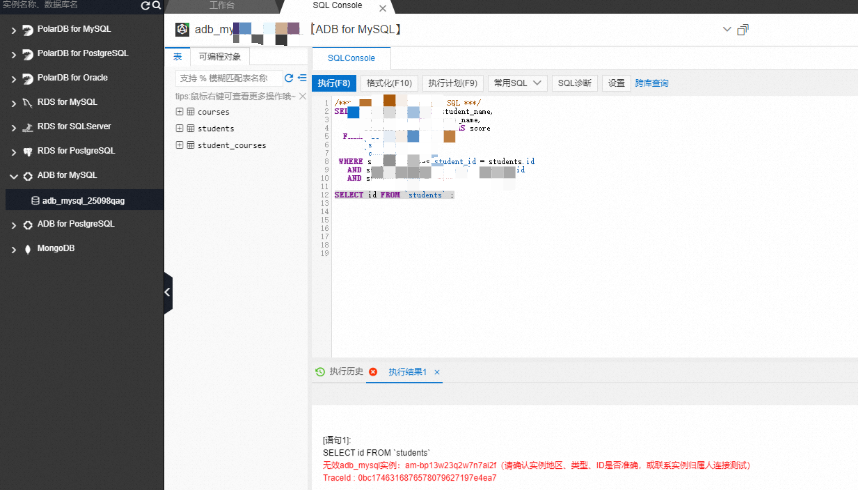Click table icon next to courses
858x490 pixels.
coord(190,112)
